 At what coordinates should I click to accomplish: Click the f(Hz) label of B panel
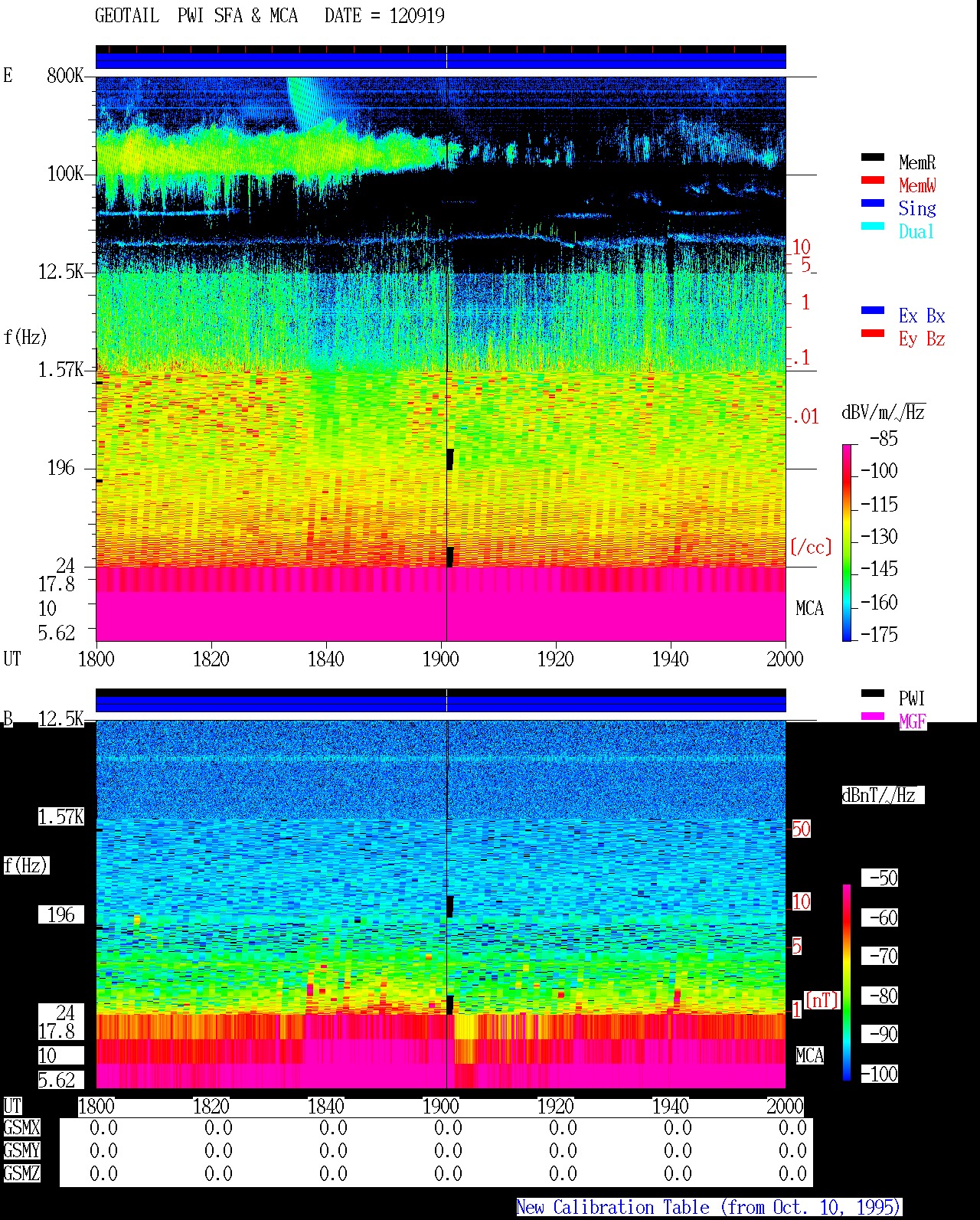25,866
